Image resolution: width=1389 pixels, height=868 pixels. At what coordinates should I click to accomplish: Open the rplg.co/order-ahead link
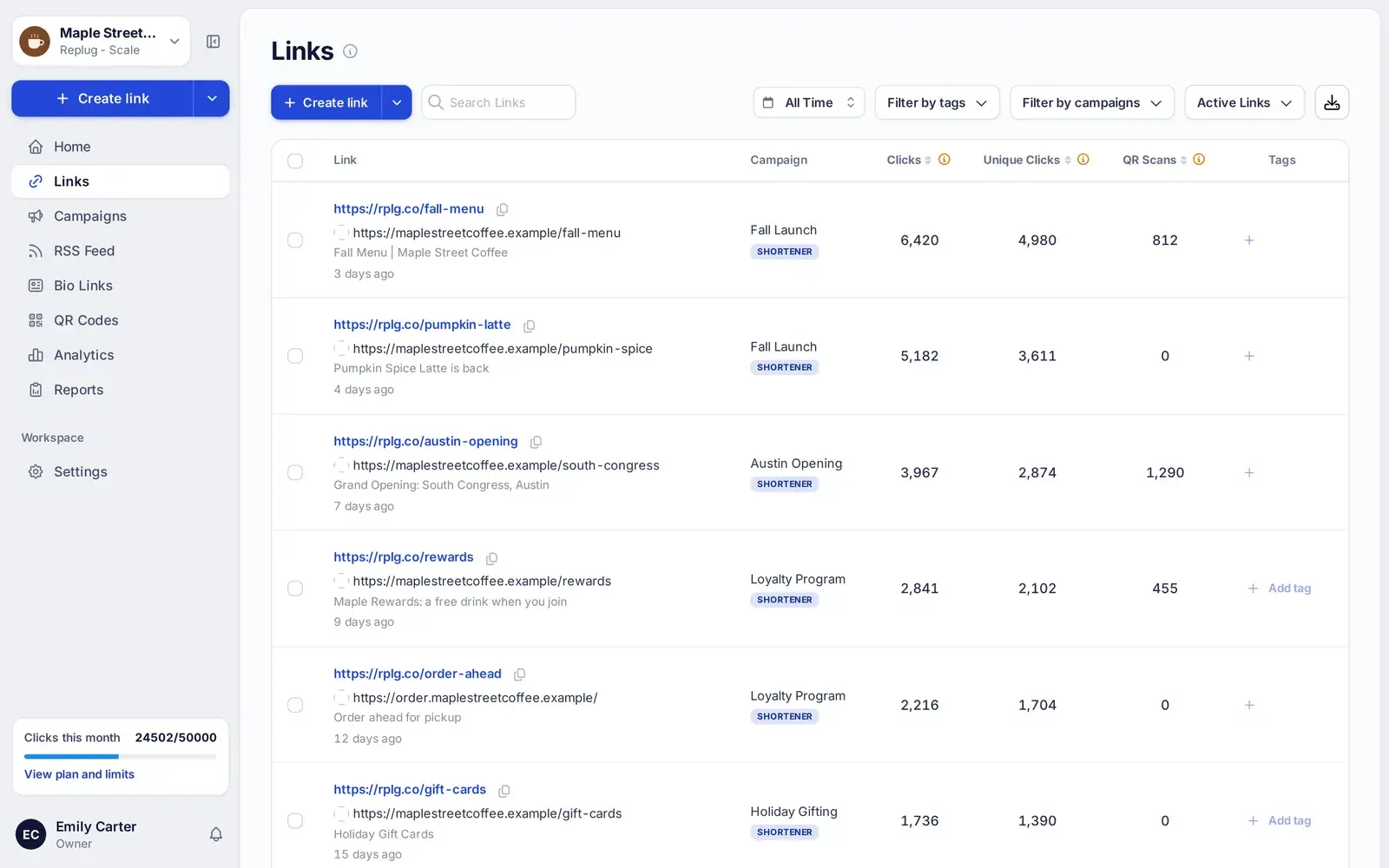tap(418, 674)
